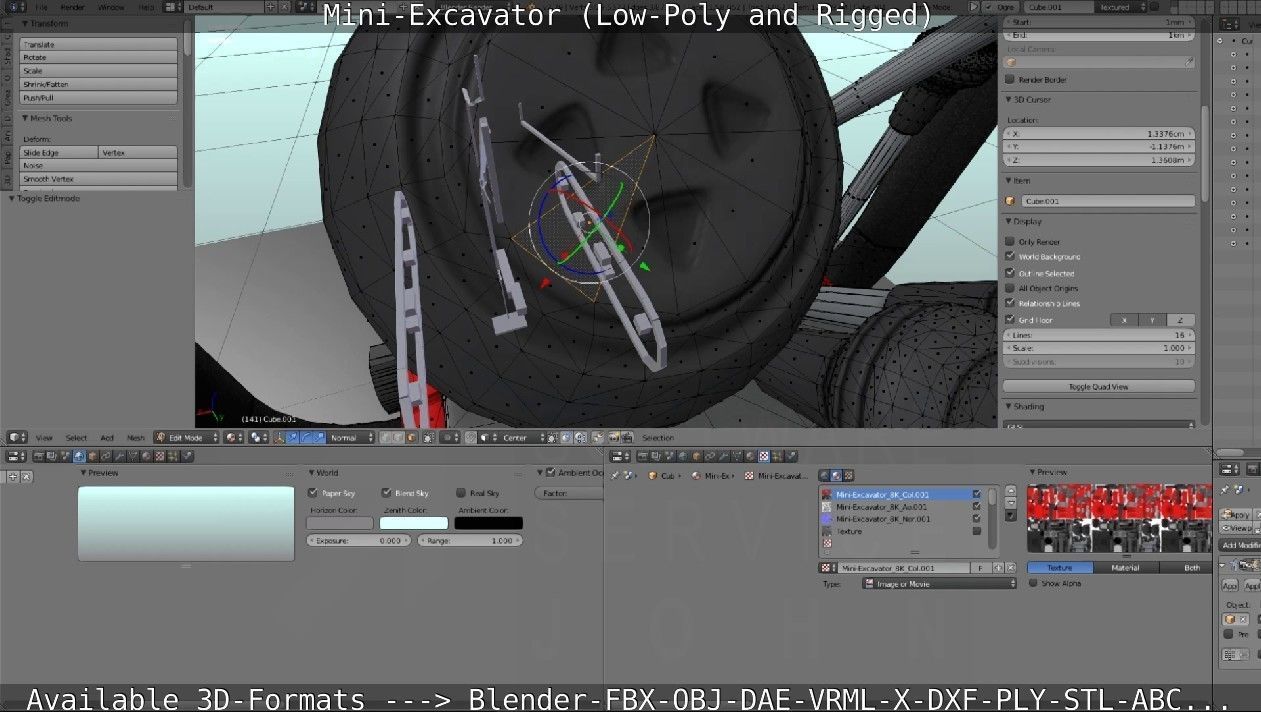Show world textures type icon above slot list

(824, 475)
